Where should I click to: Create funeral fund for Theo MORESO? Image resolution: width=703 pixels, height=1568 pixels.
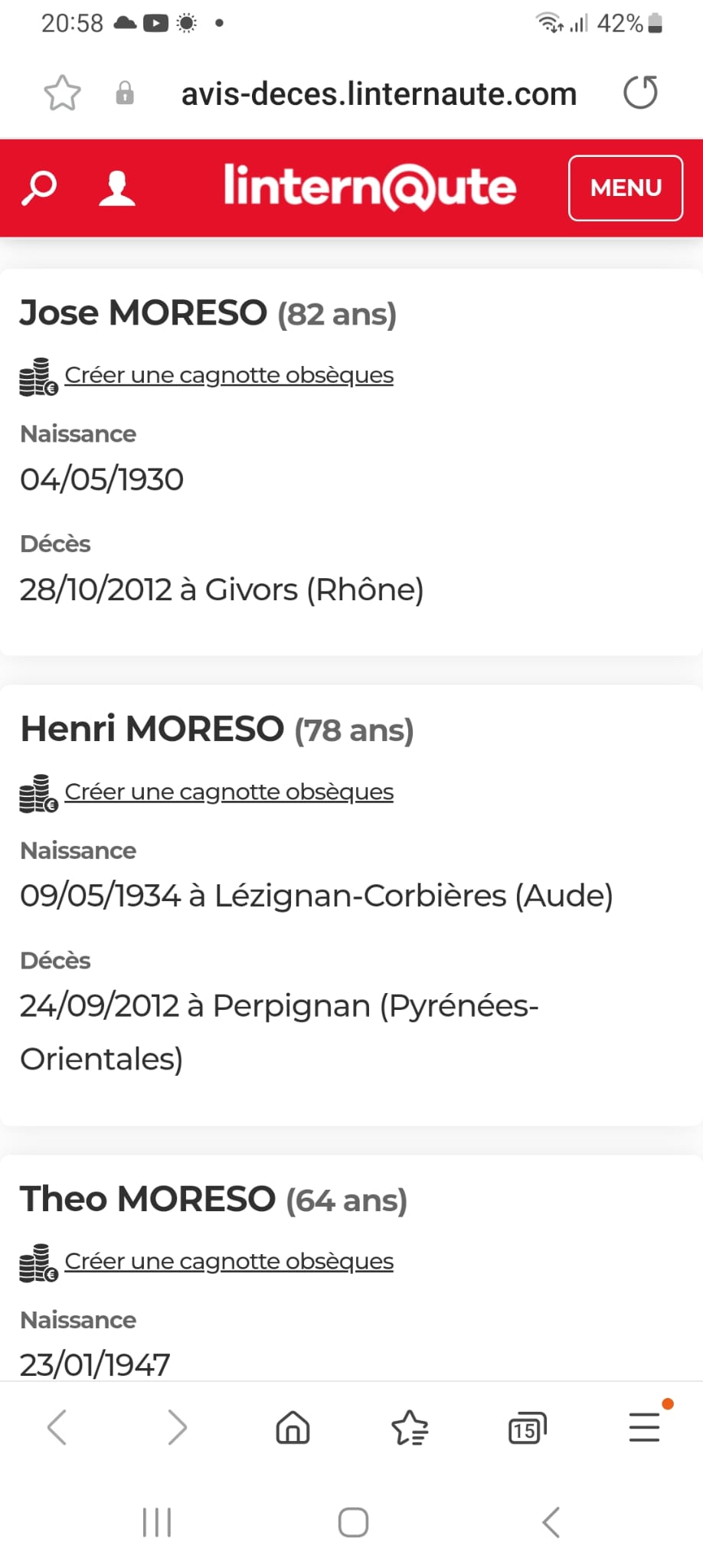point(228,1261)
